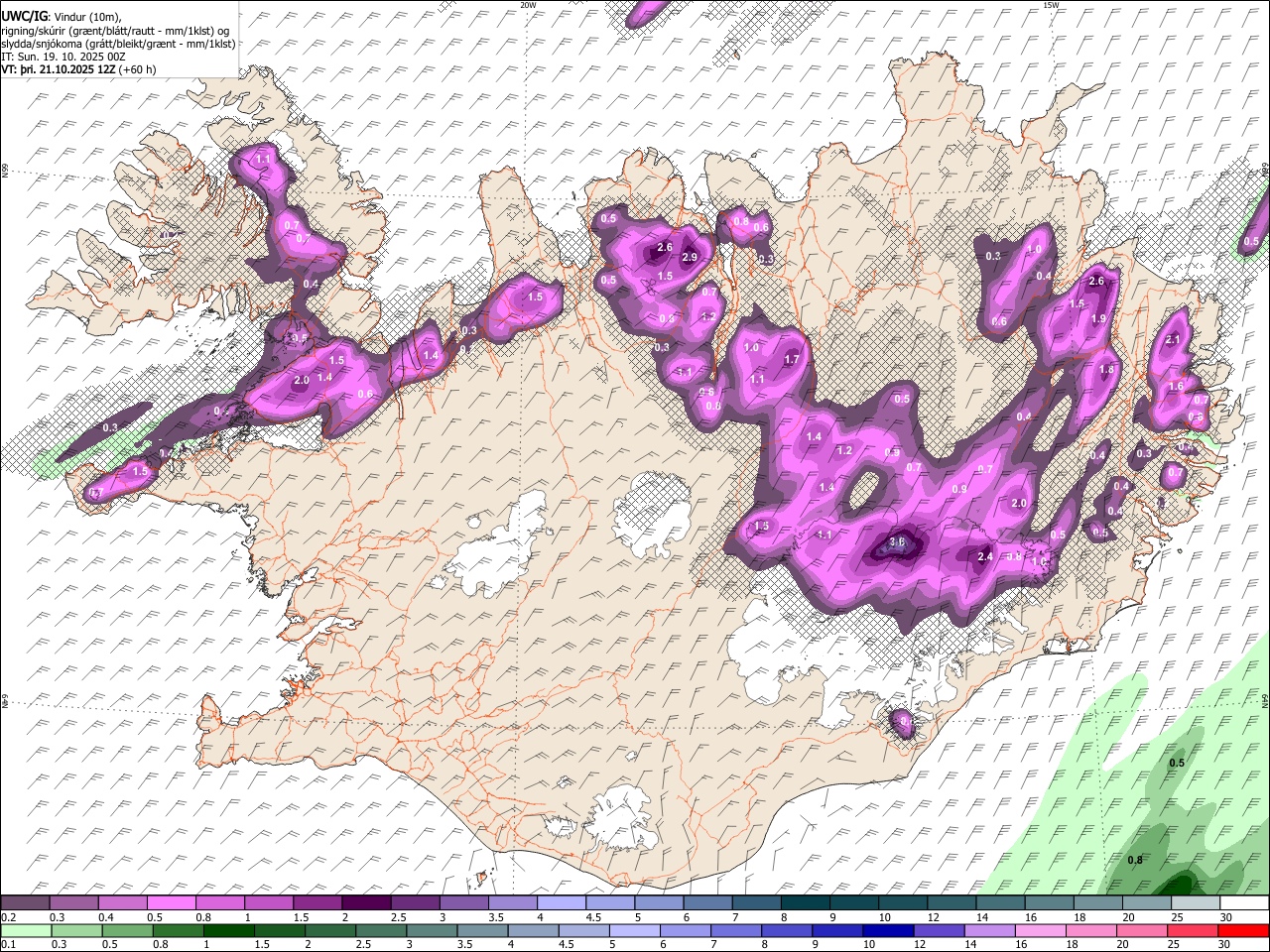Click the bold 'VT: þri. 21.10.2025 12Z' text

[59, 70]
